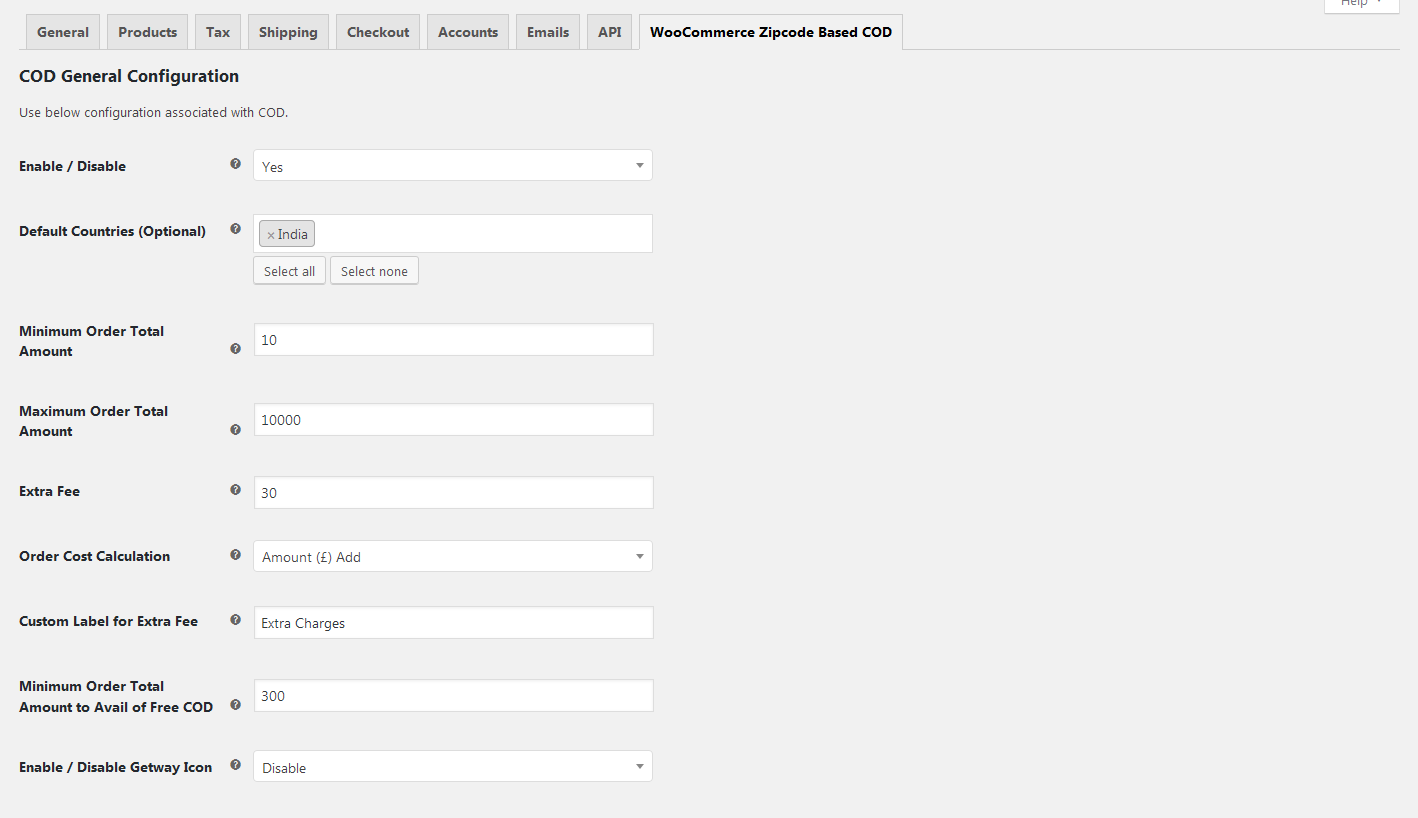The height and width of the screenshot is (818, 1418).
Task: Remove India tag using the x icon
Action: [270, 235]
